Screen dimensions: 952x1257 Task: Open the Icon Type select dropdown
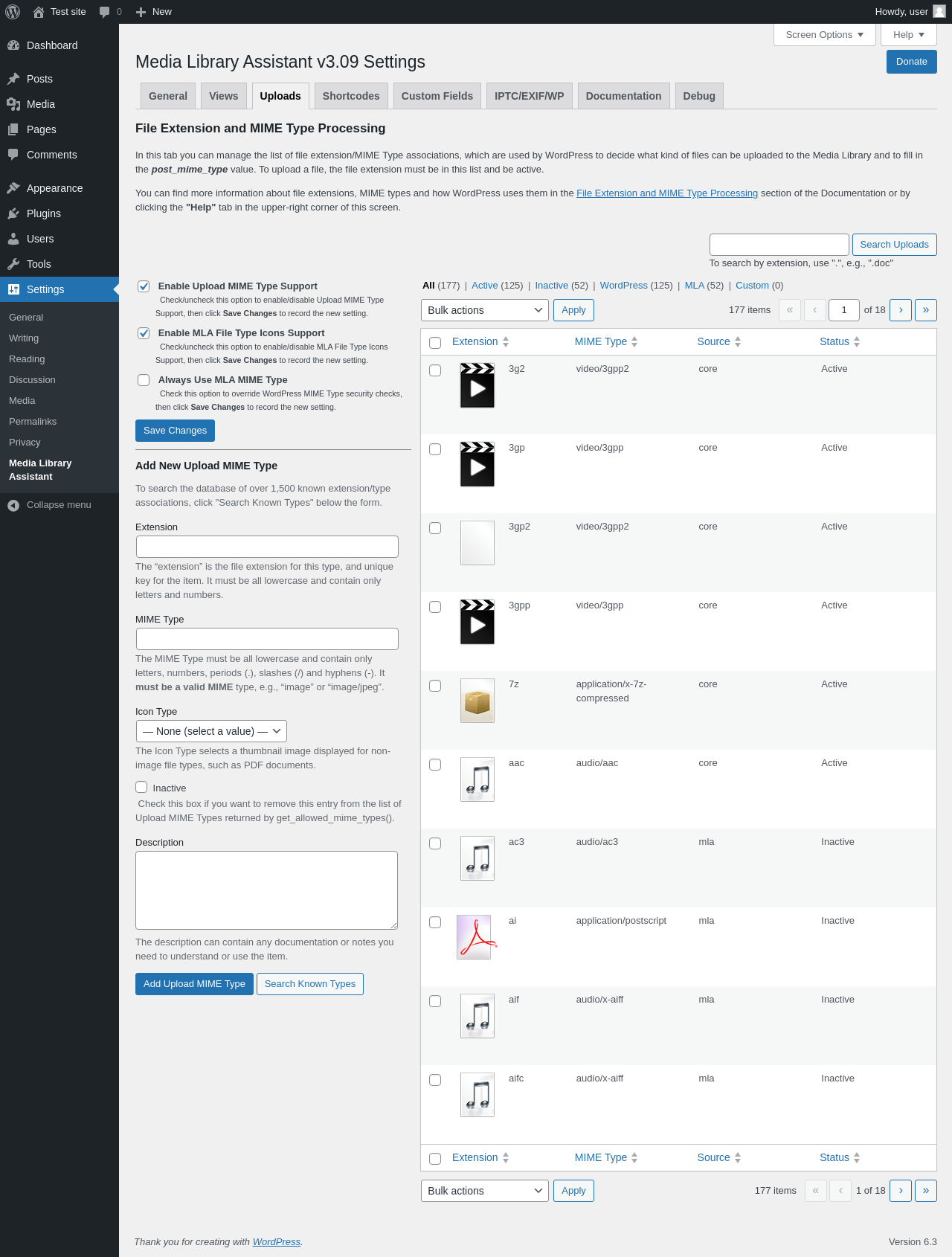[x=211, y=731]
